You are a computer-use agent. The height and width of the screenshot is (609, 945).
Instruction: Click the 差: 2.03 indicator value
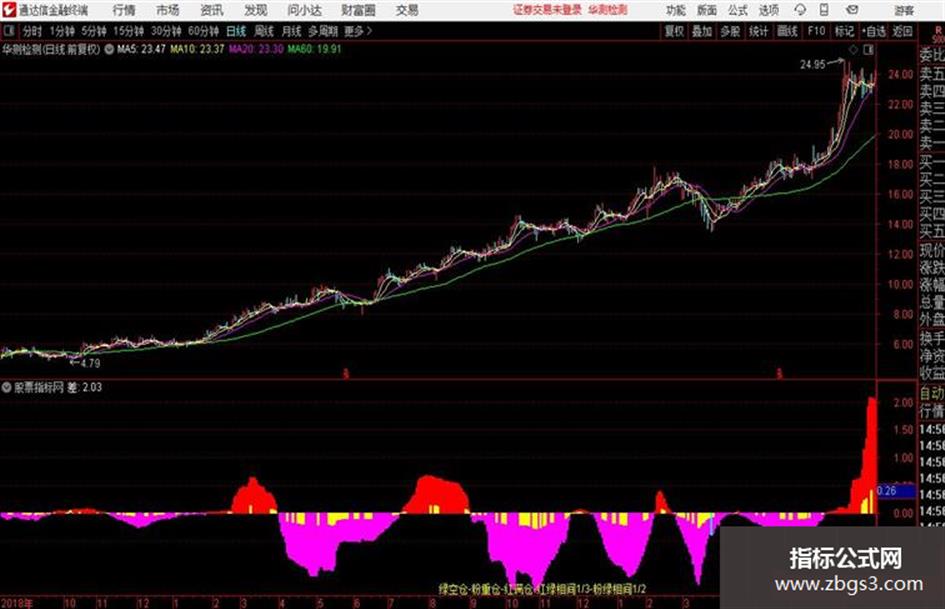84,387
